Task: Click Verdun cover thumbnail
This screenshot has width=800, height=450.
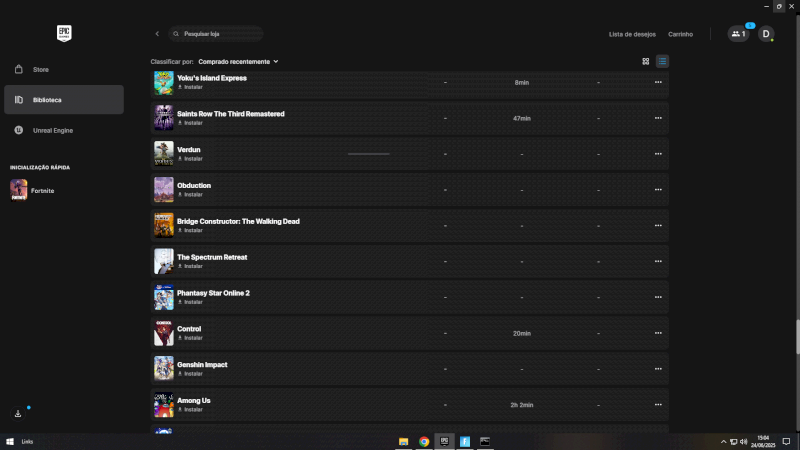Action: tap(164, 154)
